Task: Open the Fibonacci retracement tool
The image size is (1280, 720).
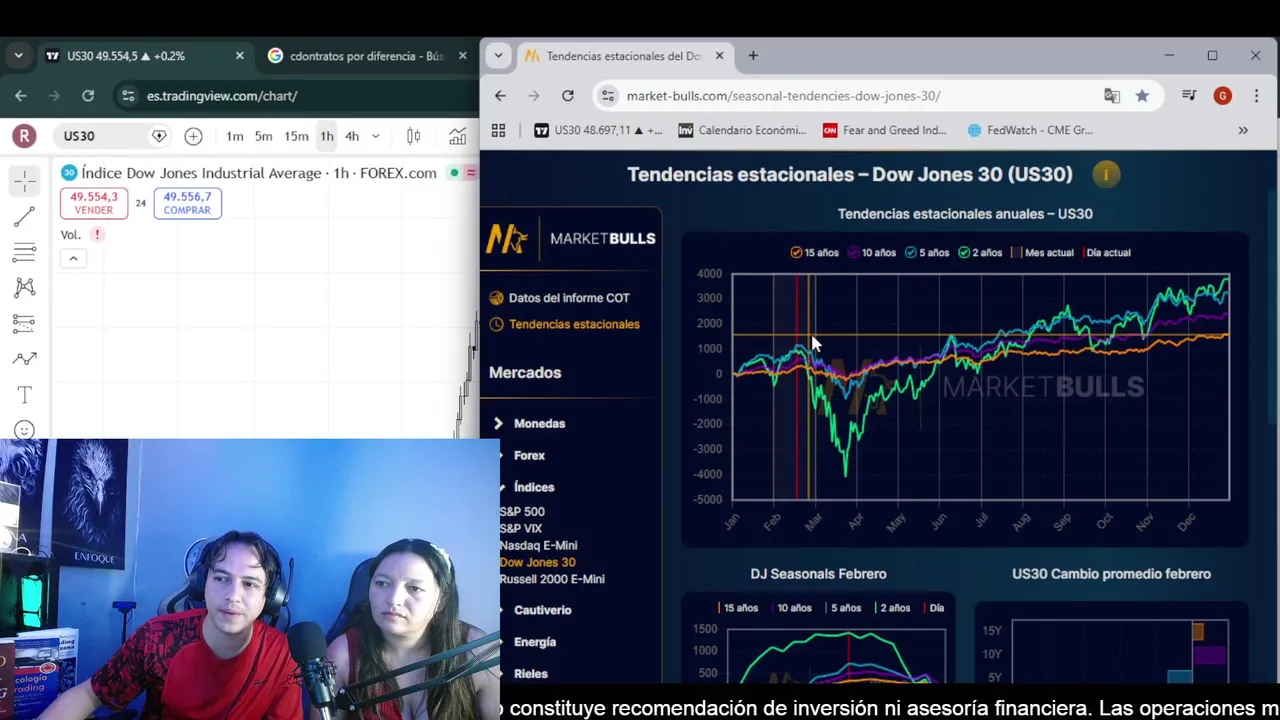Action: [24, 252]
